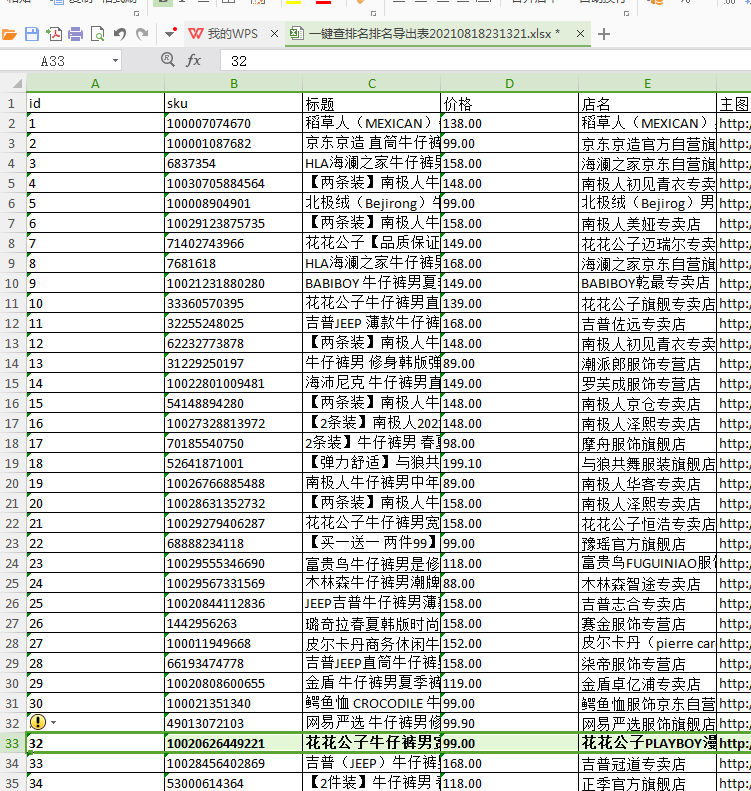Select sku cell 71402743966
The width and height of the screenshot is (751, 791).
pos(234,244)
